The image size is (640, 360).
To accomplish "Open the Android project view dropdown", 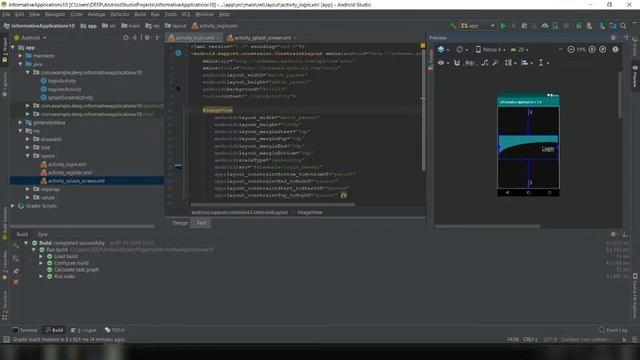I will click(31, 38).
